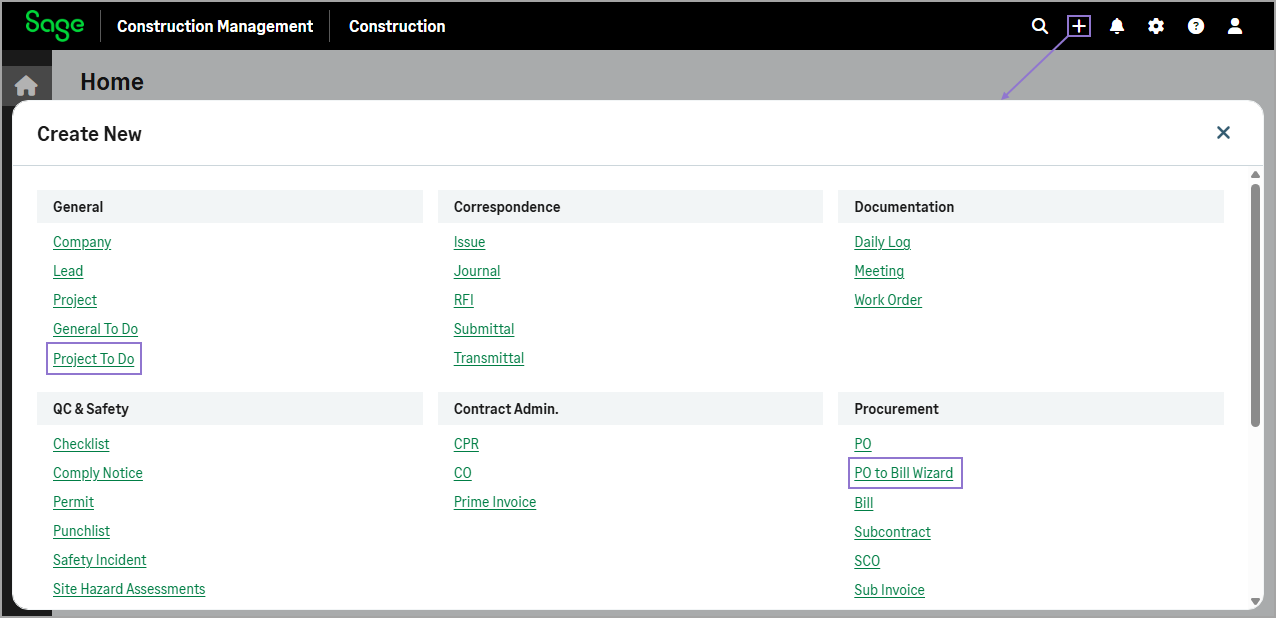Click Construction Management in the header

215,26
